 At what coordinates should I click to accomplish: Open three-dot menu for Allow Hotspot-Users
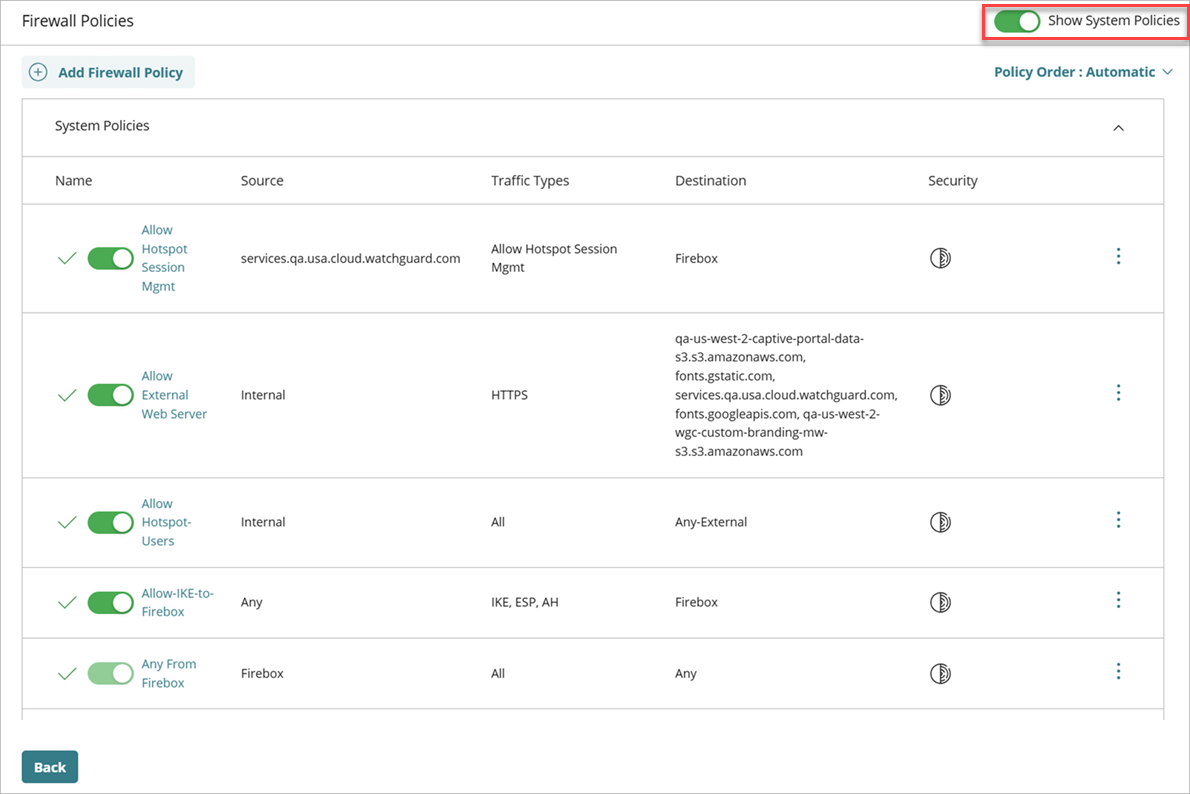(1118, 519)
